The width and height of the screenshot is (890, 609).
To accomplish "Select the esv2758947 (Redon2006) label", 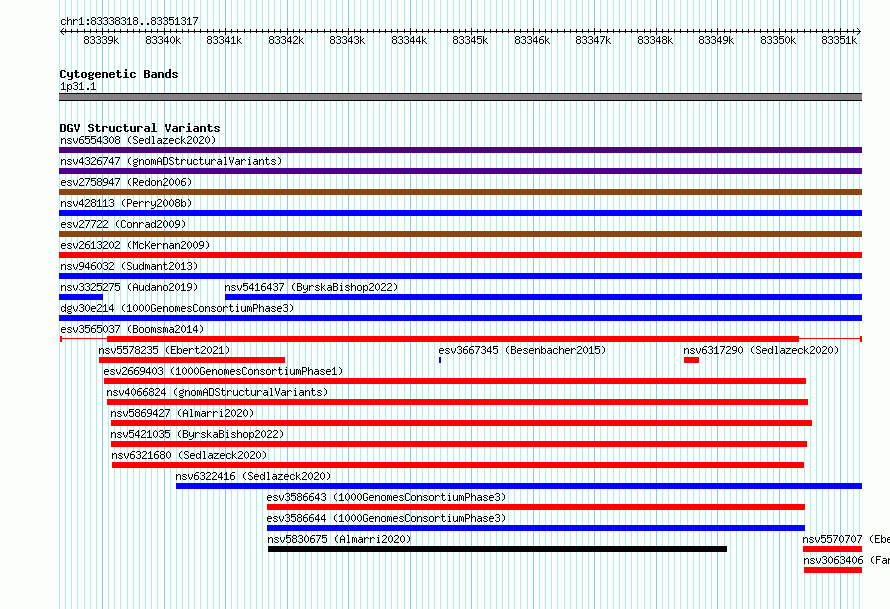I will click(x=126, y=182).
